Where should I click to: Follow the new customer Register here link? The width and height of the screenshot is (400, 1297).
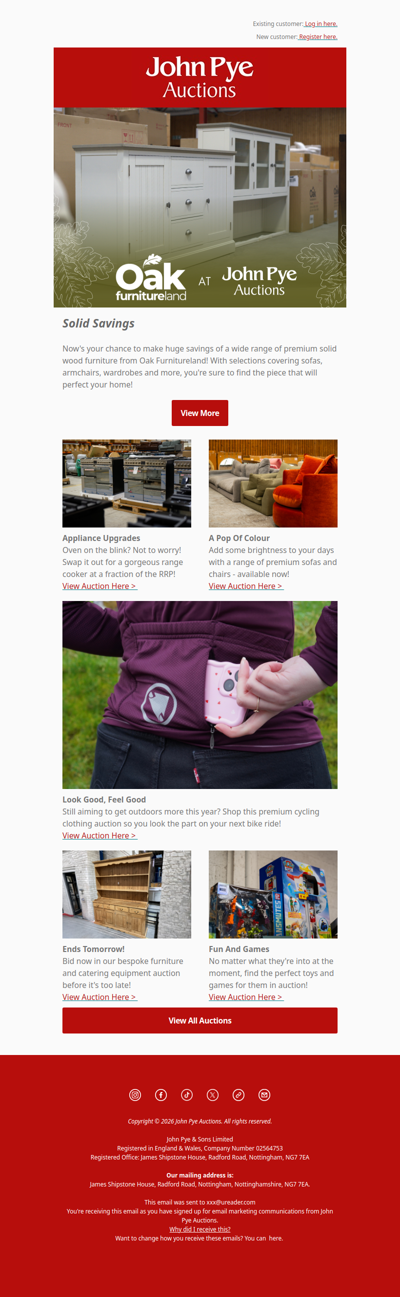pyautogui.click(x=318, y=37)
